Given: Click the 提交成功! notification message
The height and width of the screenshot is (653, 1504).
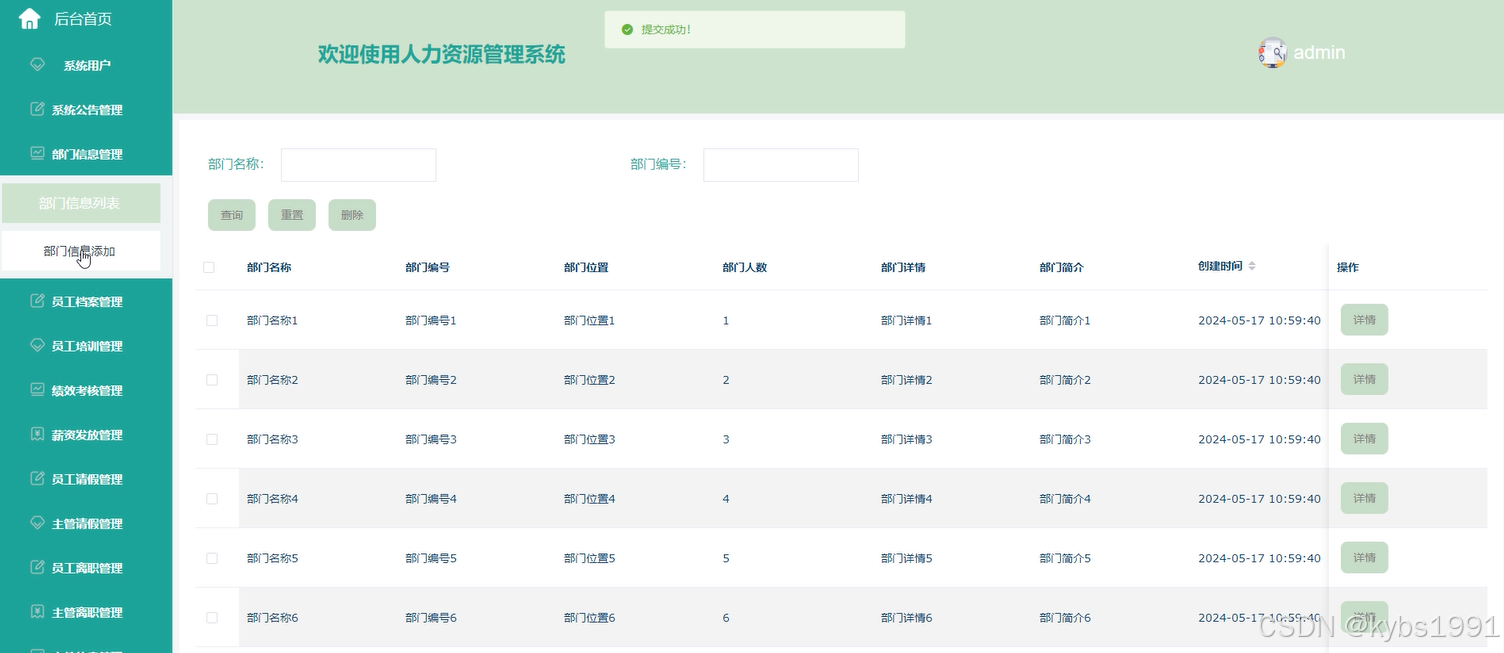Looking at the screenshot, I should click(x=755, y=30).
